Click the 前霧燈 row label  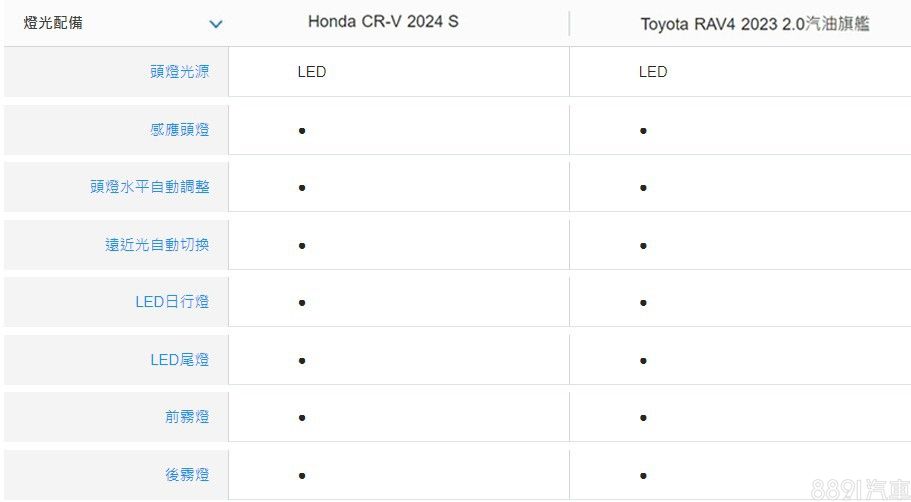[187, 417]
